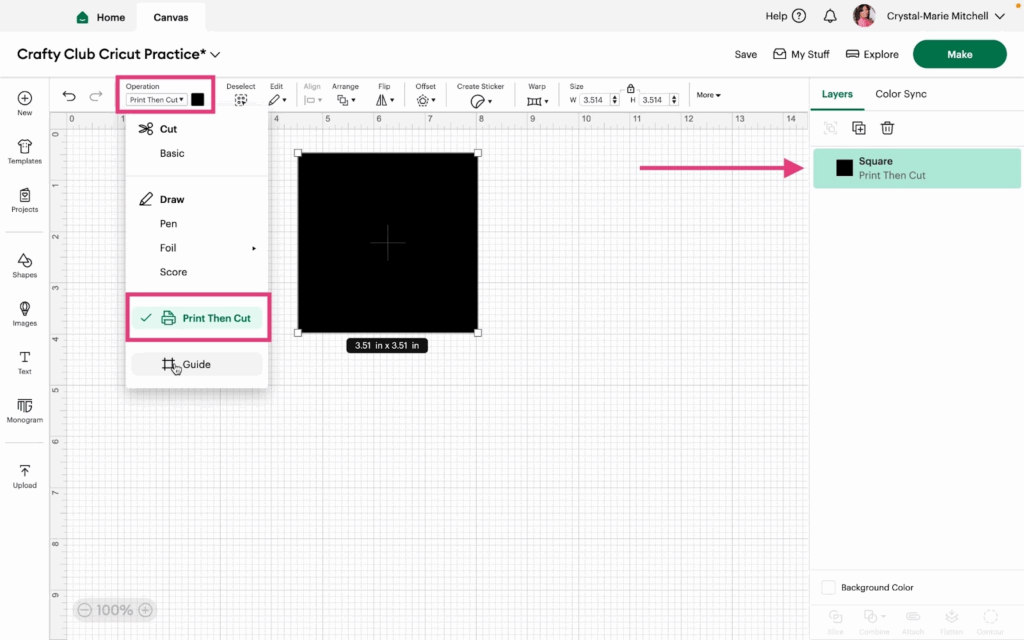Open the Edit pencil tool

tap(277, 100)
